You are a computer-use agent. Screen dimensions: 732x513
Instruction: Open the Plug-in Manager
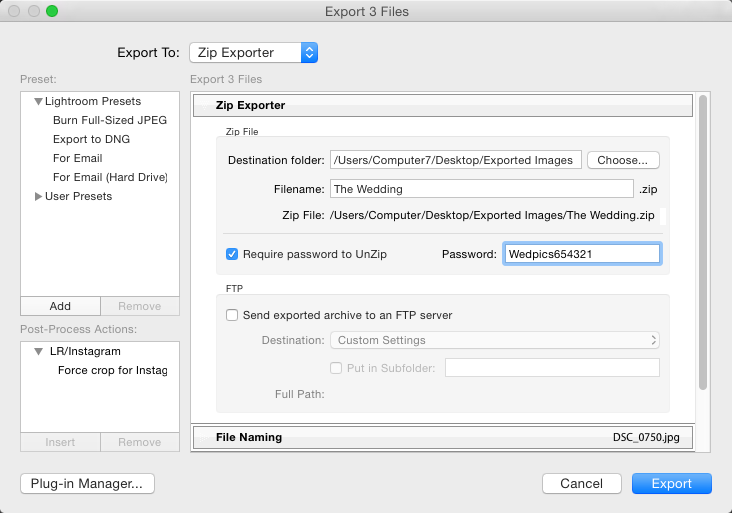click(x=87, y=484)
